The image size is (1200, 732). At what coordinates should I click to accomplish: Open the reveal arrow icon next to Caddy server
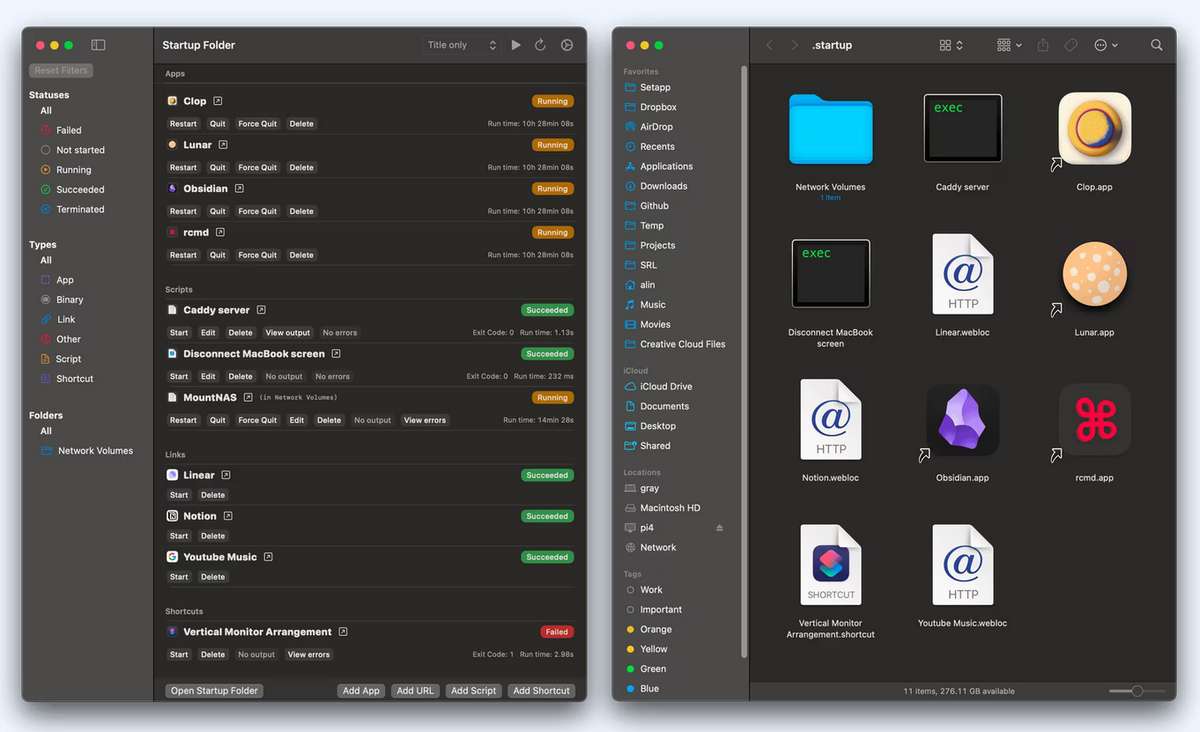tap(261, 310)
